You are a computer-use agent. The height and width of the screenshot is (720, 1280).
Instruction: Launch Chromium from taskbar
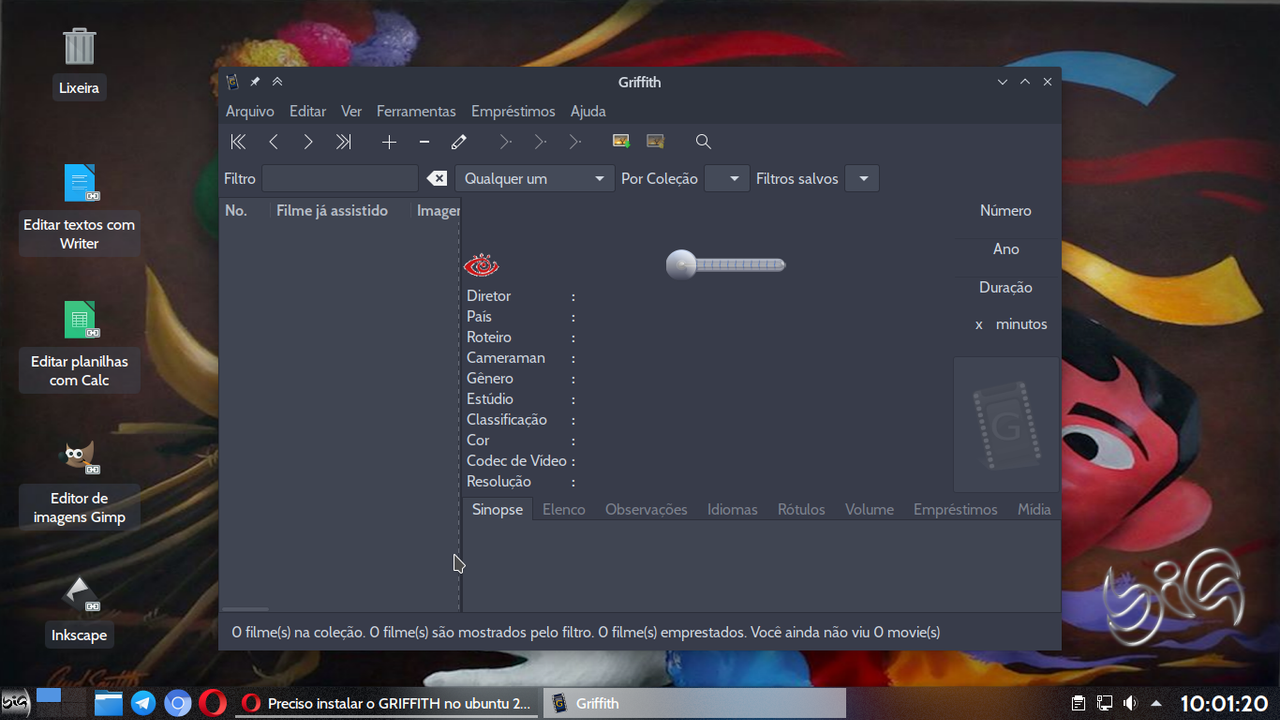pyautogui.click(x=178, y=703)
